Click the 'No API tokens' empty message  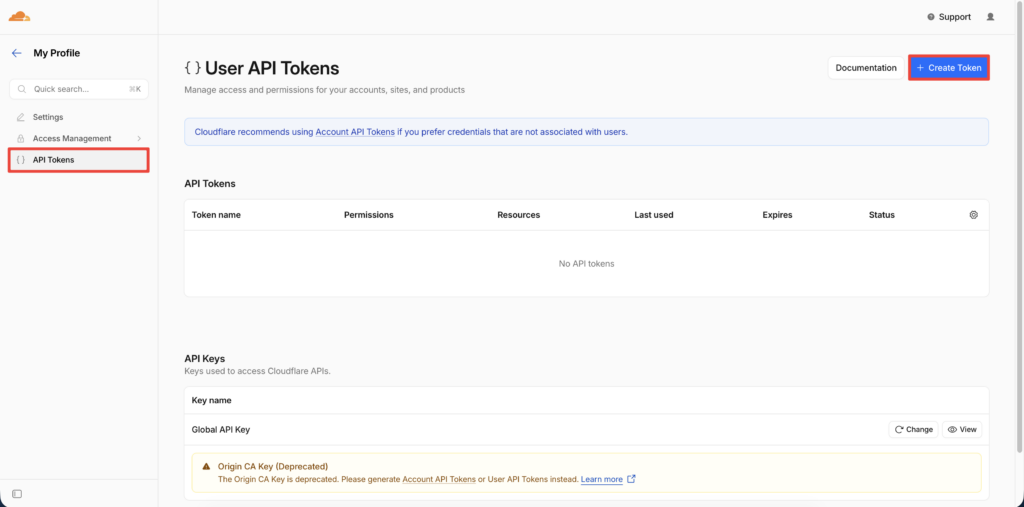click(x=586, y=264)
